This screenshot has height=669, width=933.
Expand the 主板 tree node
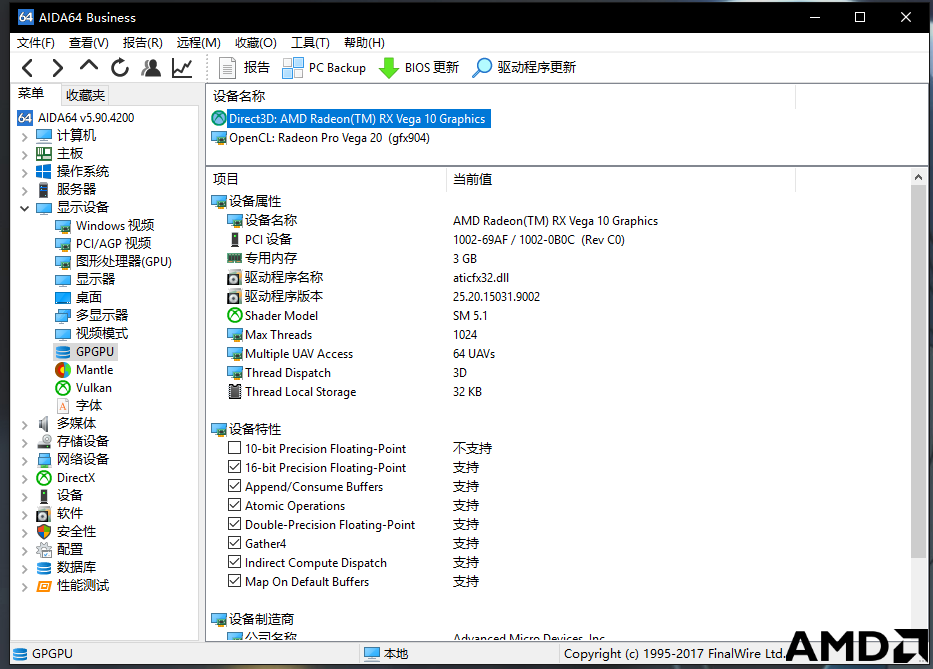pos(24,155)
